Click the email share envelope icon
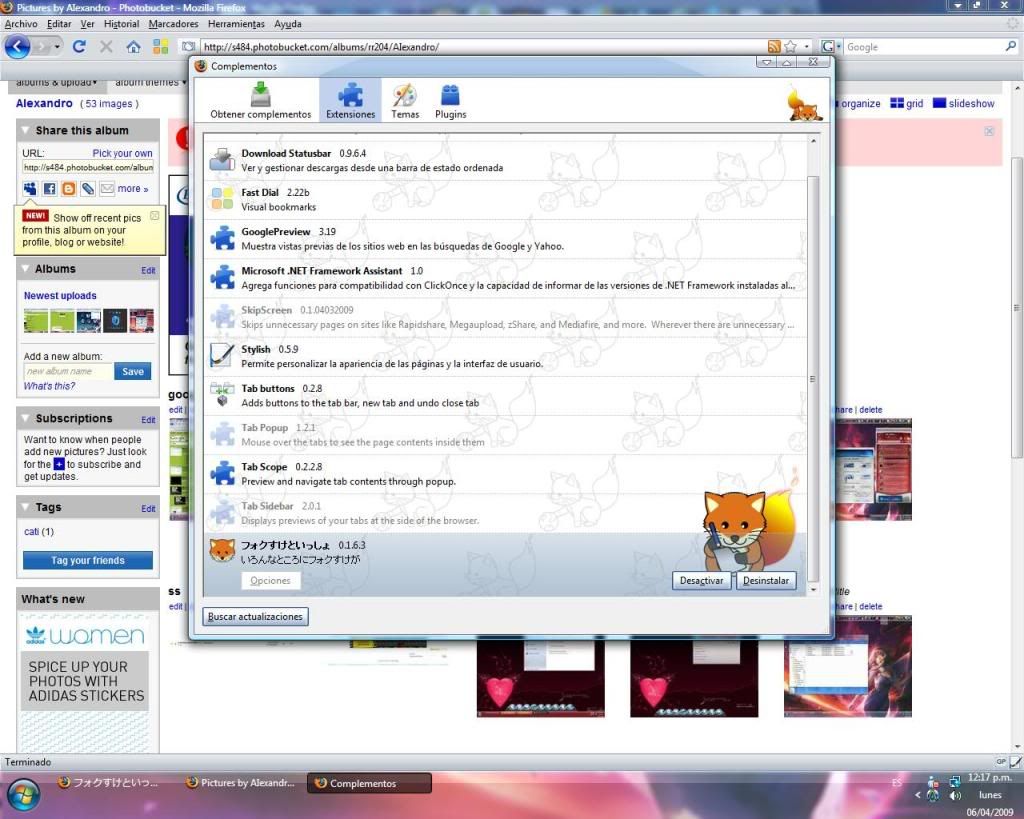 point(107,189)
